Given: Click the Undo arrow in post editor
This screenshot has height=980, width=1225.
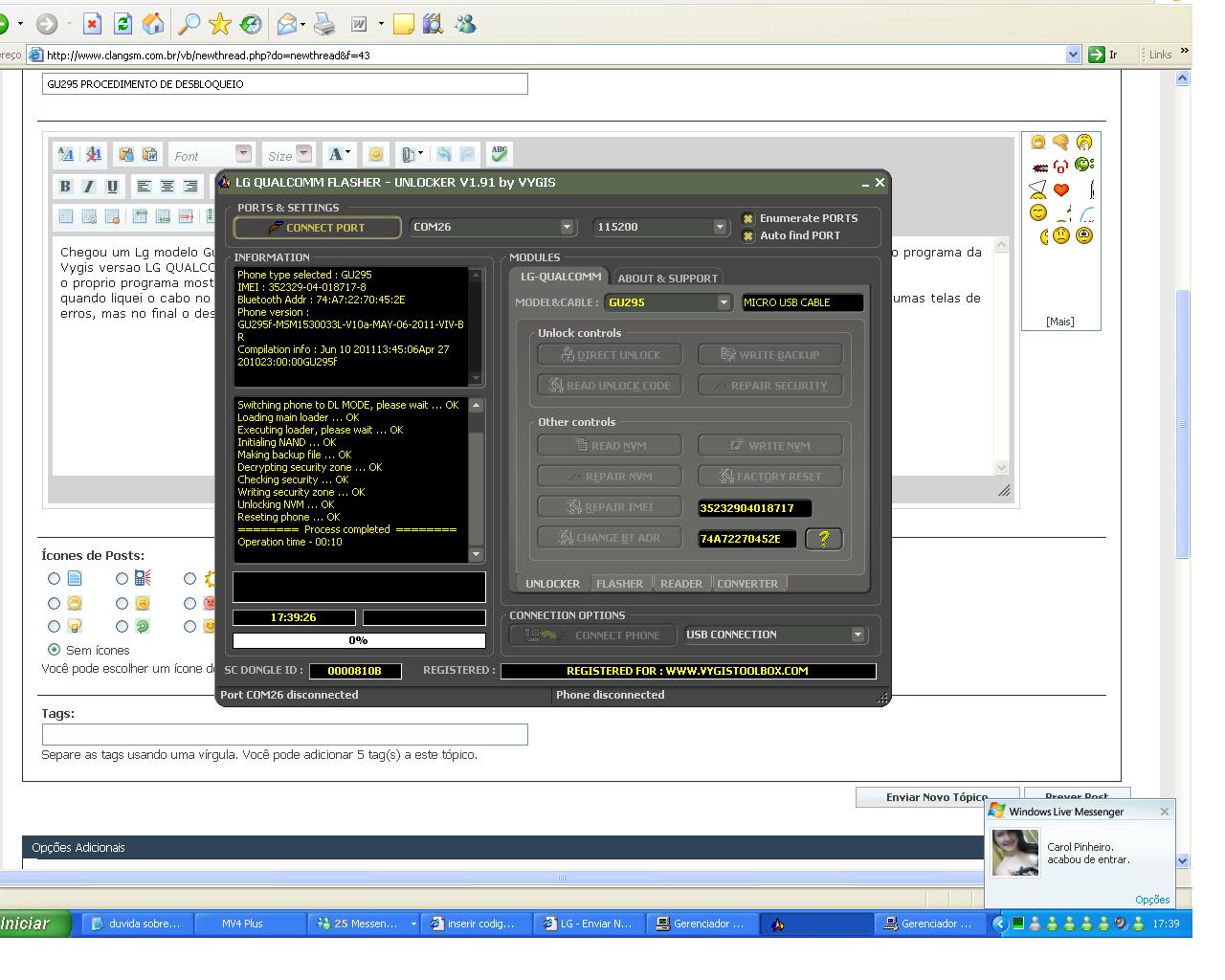Looking at the screenshot, I should coord(444,154).
